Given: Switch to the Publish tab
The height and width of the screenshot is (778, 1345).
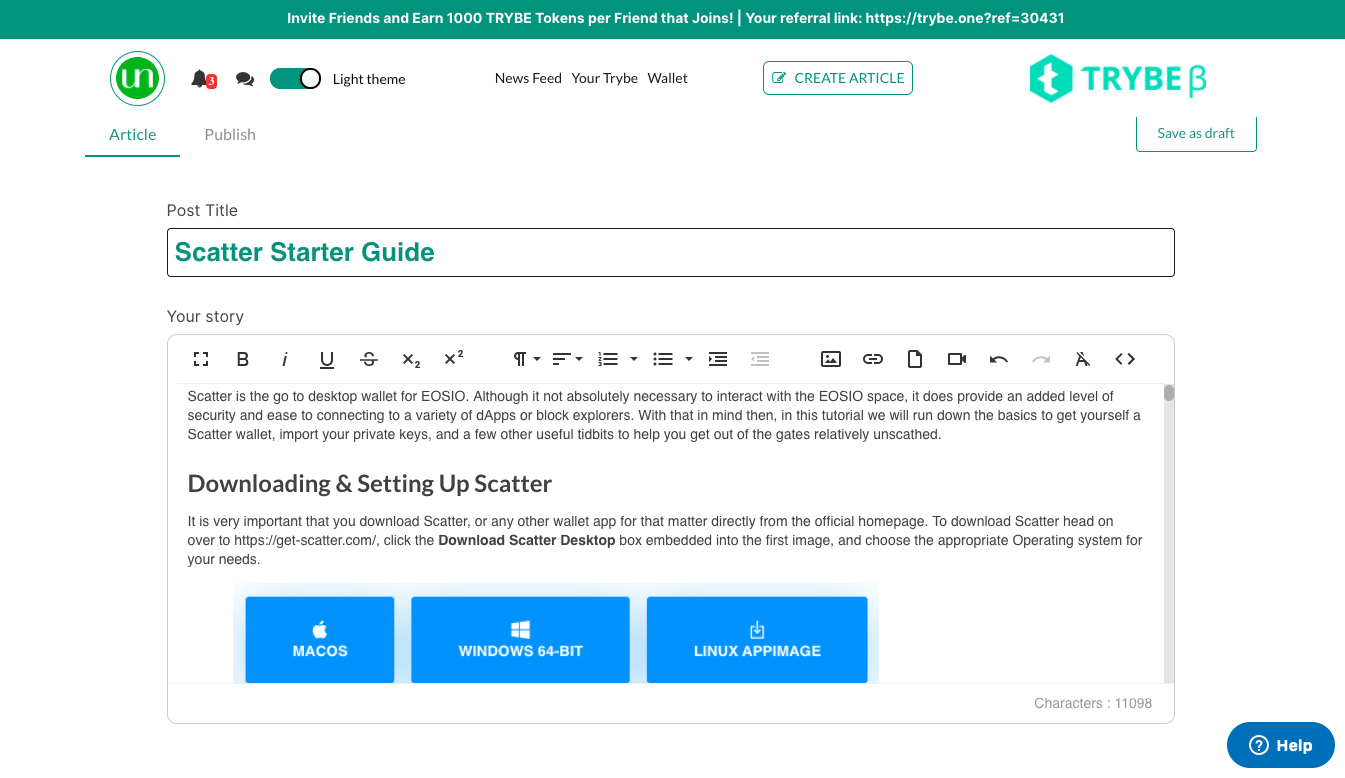Looking at the screenshot, I should click(x=230, y=135).
